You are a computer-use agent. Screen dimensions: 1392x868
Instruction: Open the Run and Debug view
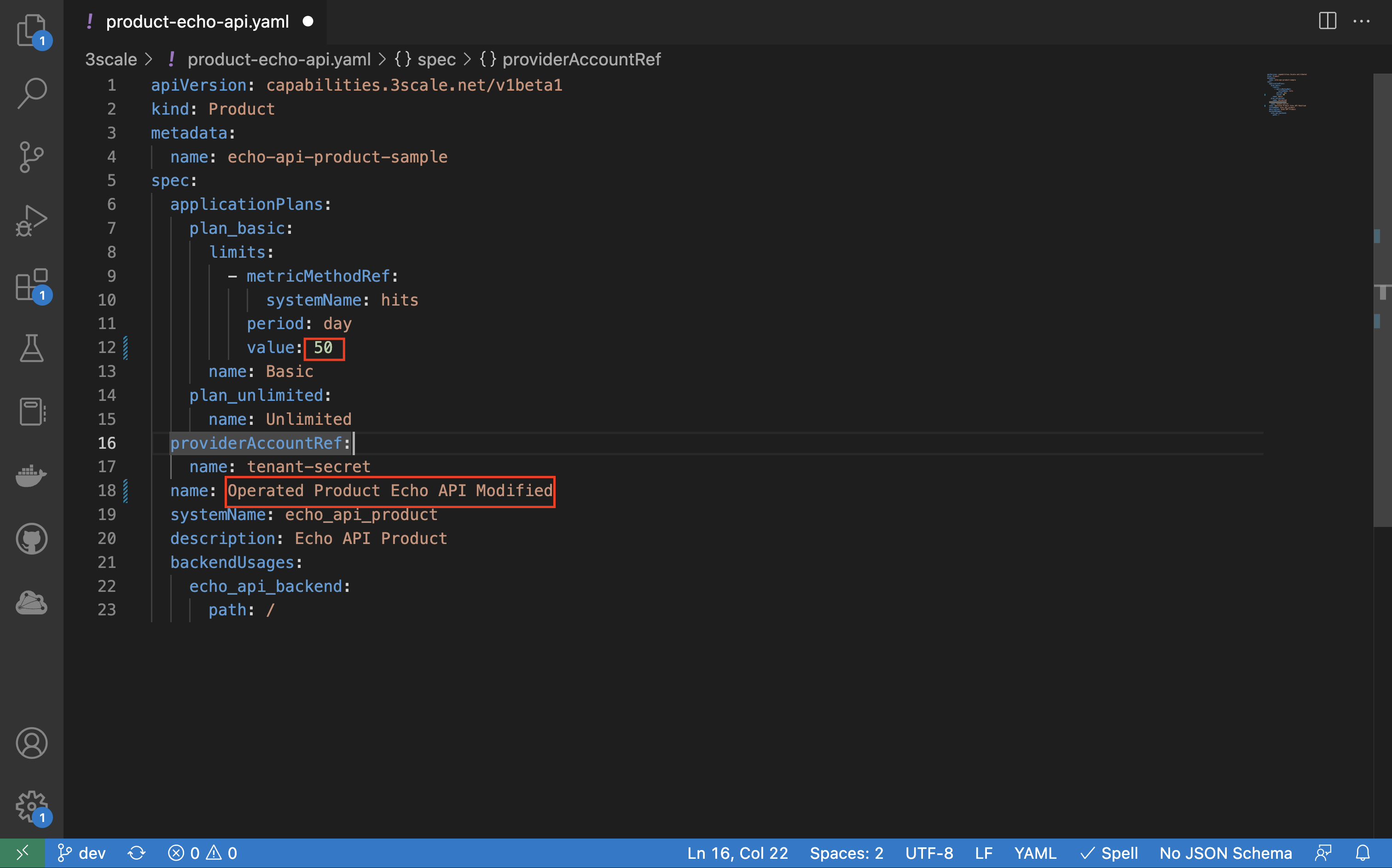pyautogui.click(x=31, y=221)
